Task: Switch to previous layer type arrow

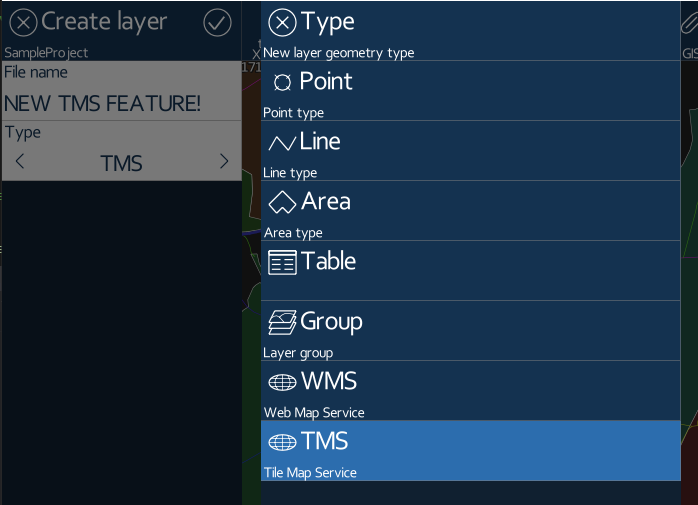Action: click(x=21, y=162)
